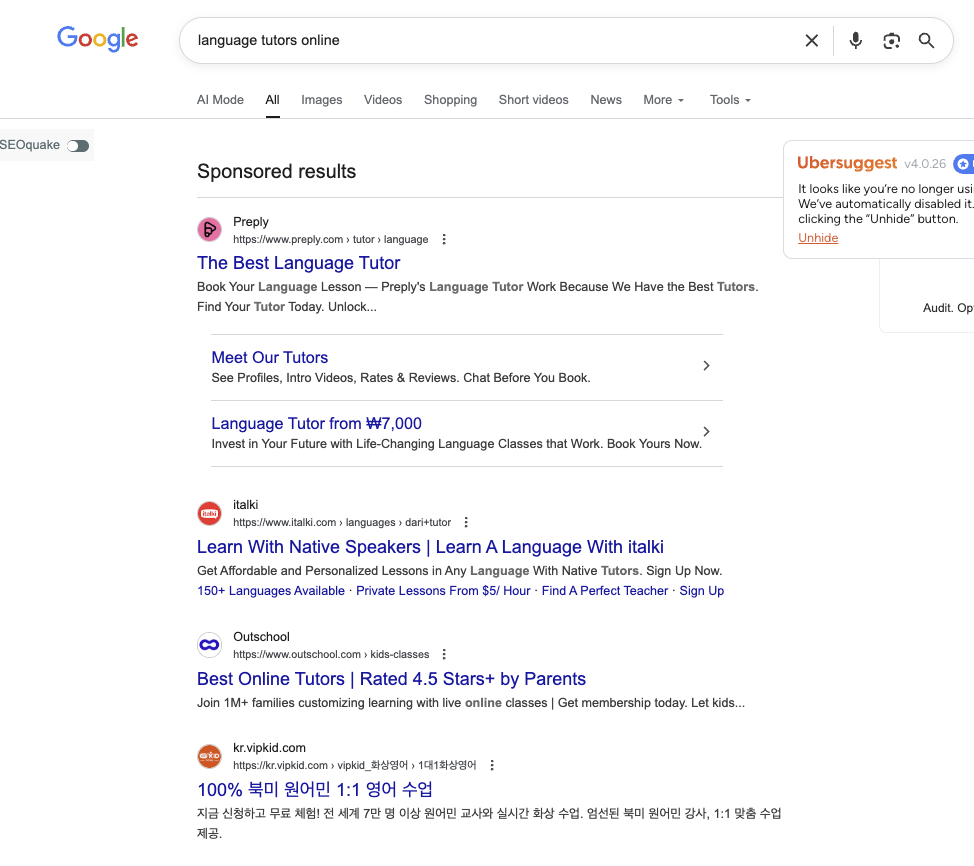This screenshot has width=974, height=866.
Task: Open The Best Language Tutor link
Action: 299,263
